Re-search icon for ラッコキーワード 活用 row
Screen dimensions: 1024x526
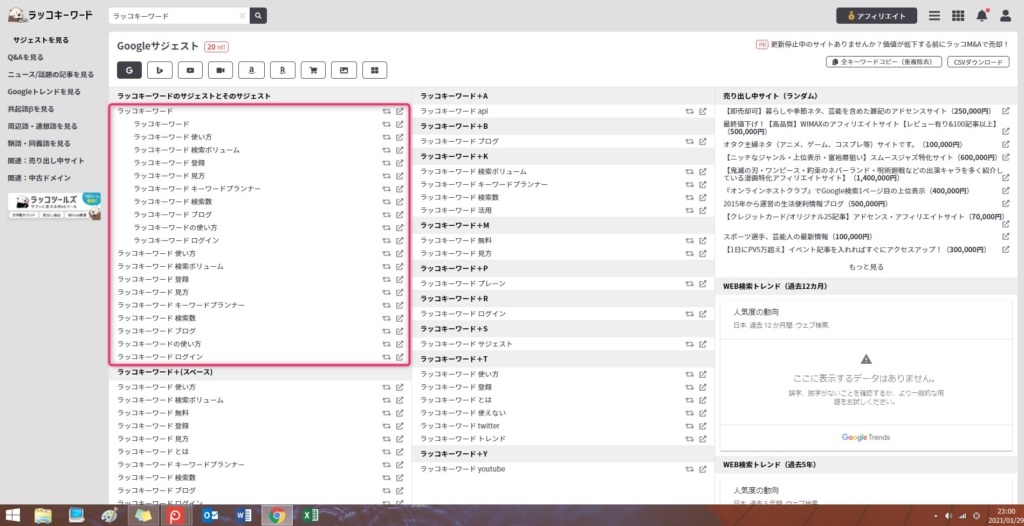coord(690,210)
